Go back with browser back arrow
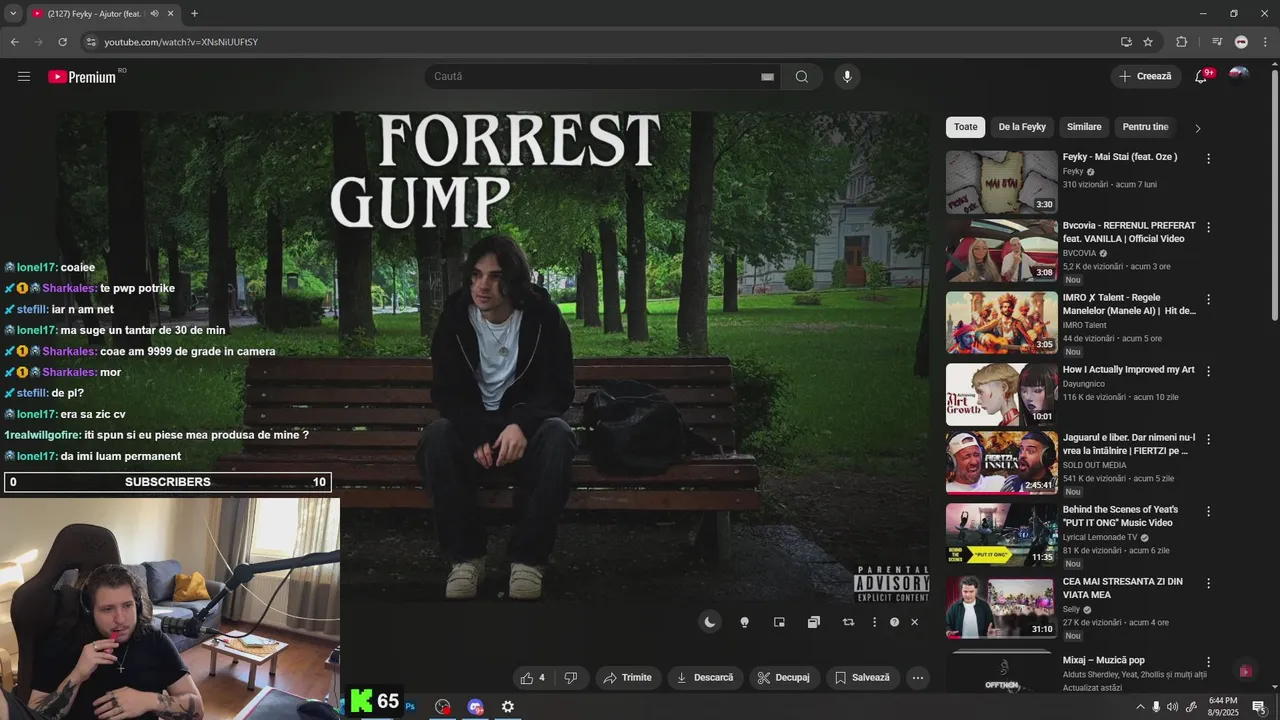Image resolution: width=1280 pixels, height=720 pixels. pyautogui.click(x=14, y=42)
